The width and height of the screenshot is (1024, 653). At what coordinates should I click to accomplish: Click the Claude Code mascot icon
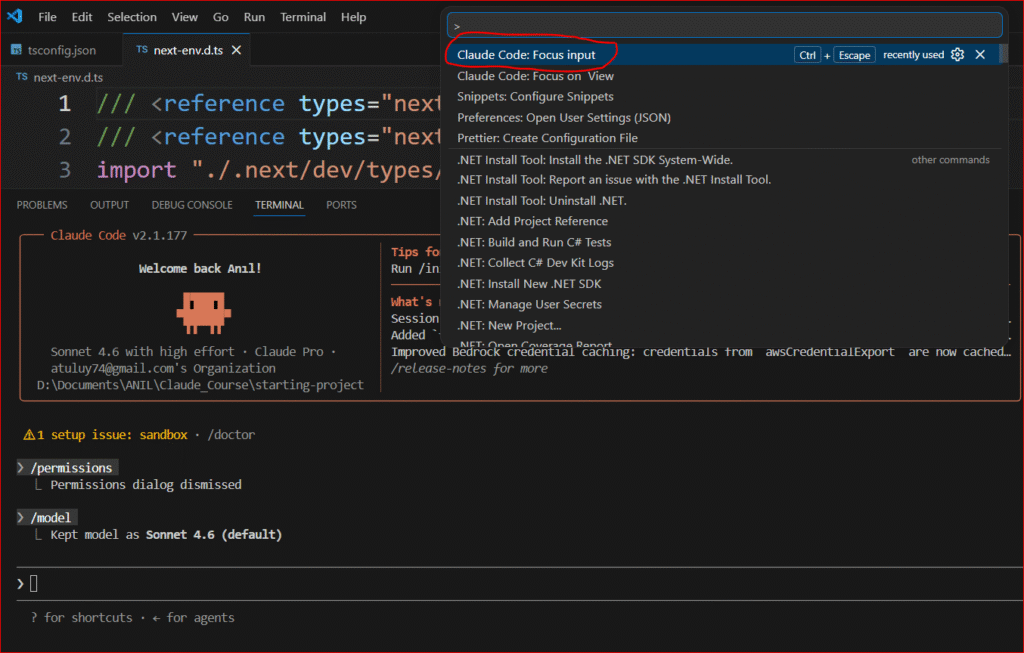pos(204,311)
